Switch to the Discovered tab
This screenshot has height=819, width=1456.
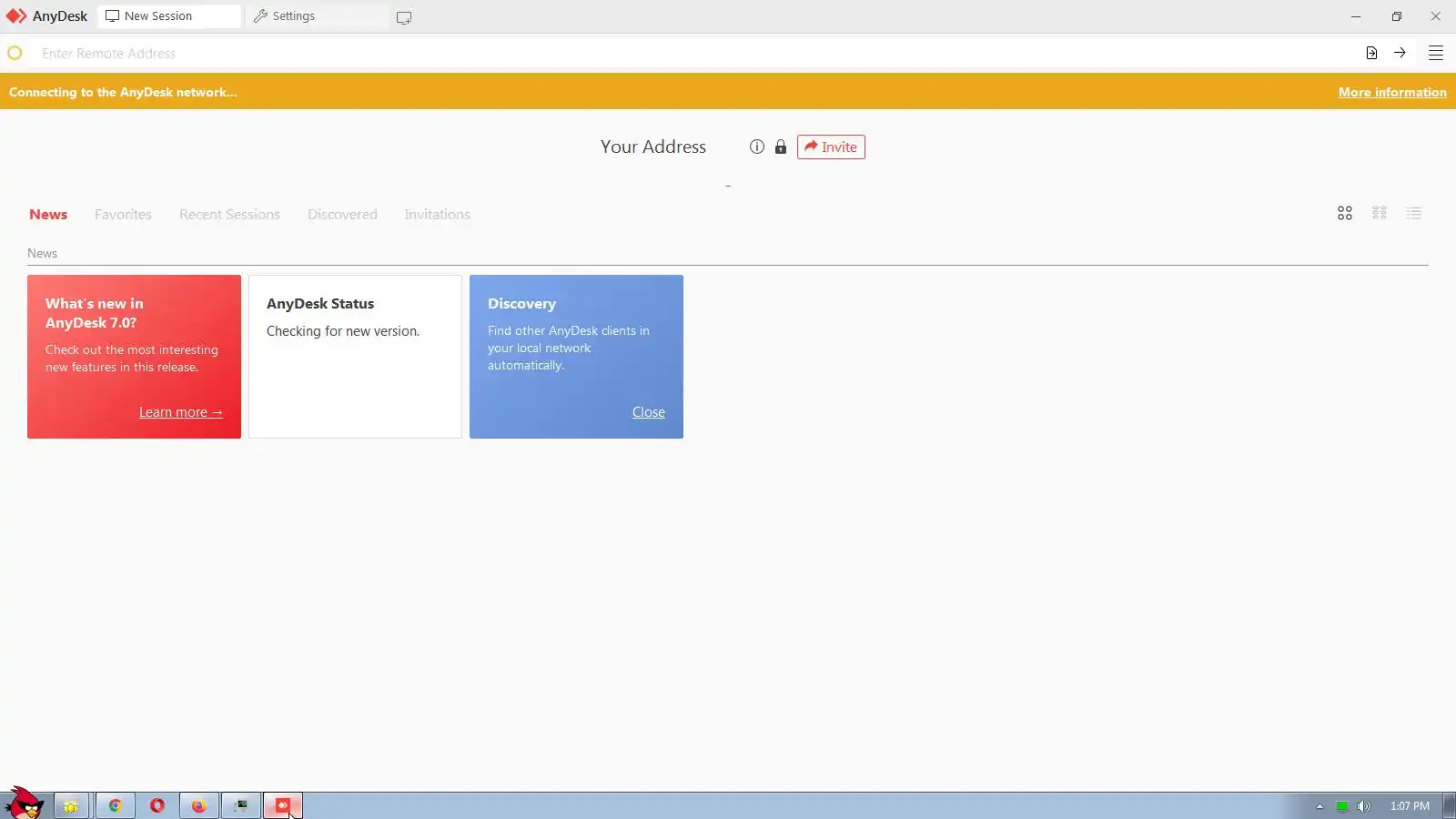[x=342, y=215]
